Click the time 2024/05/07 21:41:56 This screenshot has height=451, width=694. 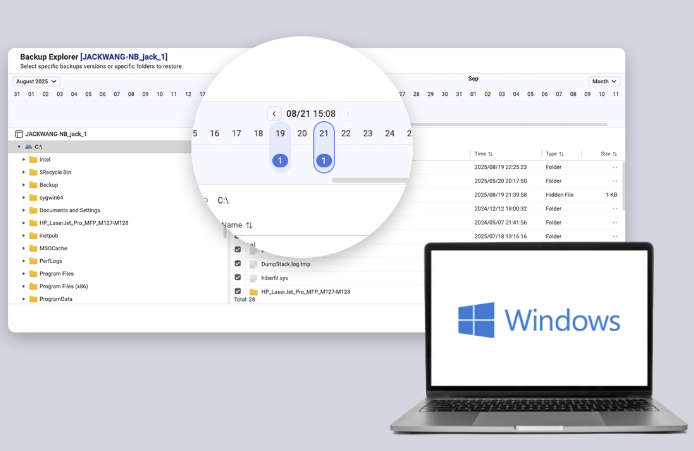click(x=501, y=223)
